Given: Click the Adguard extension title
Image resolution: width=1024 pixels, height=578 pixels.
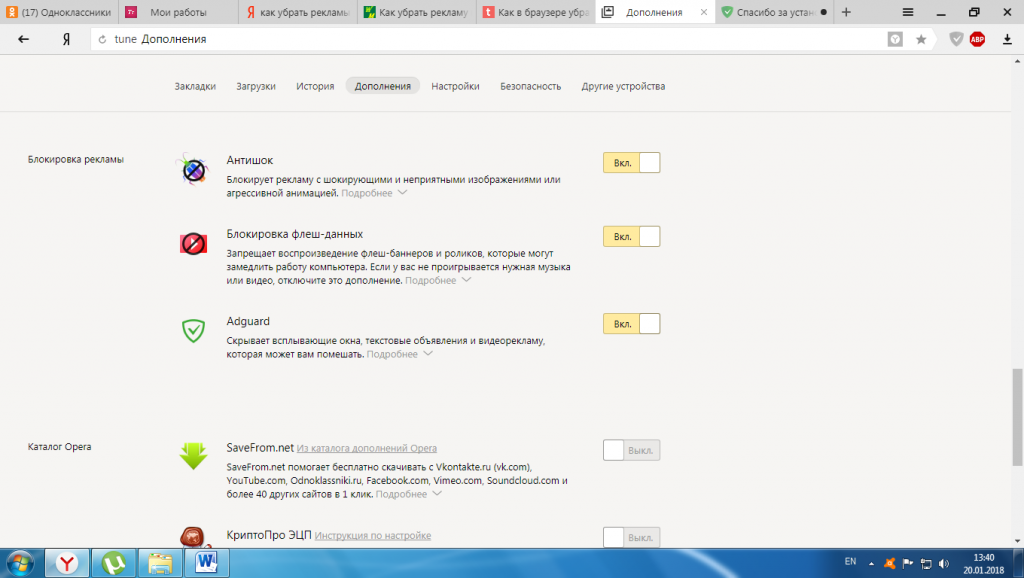Looking at the screenshot, I should click(x=248, y=321).
